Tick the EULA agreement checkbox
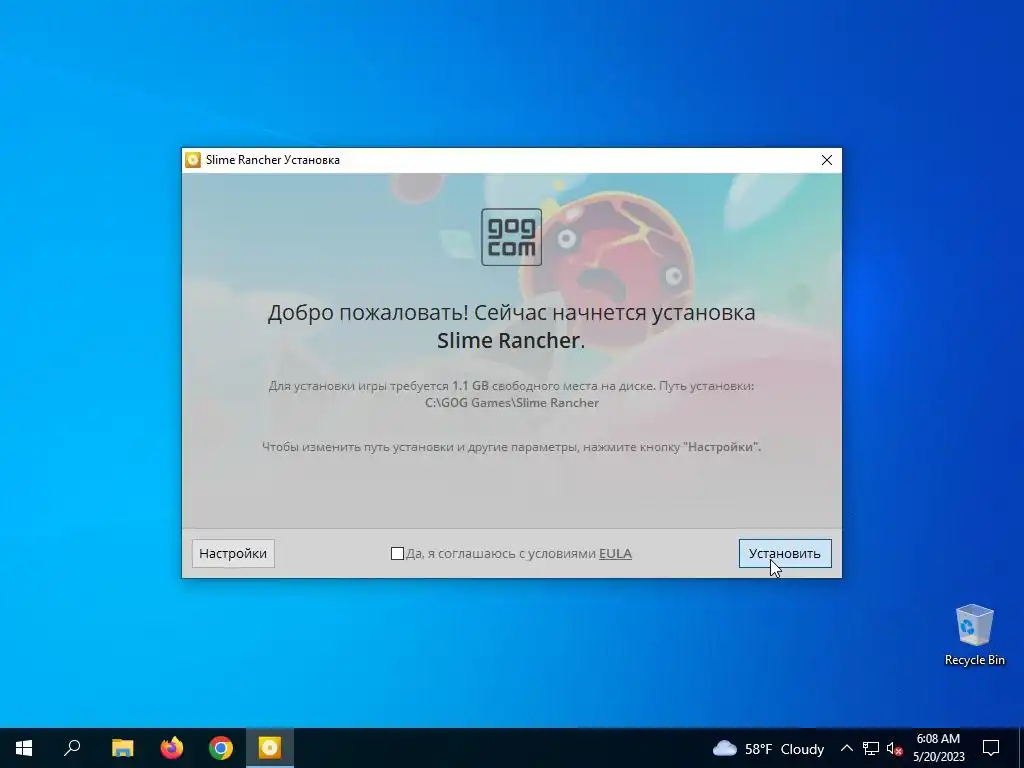1024x768 pixels. [x=397, y=554]
